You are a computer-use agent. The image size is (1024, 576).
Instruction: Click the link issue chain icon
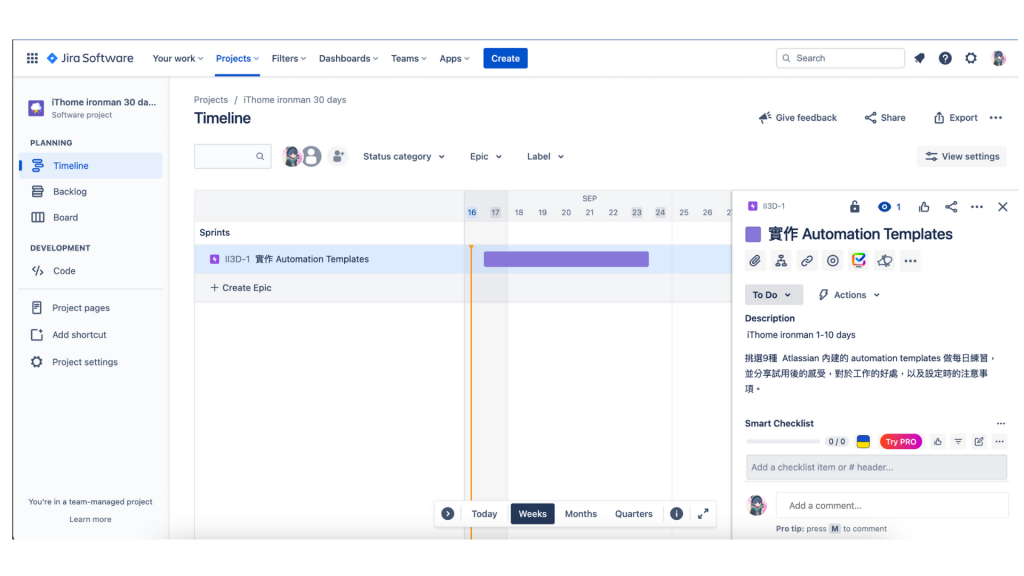pos(807,261)
